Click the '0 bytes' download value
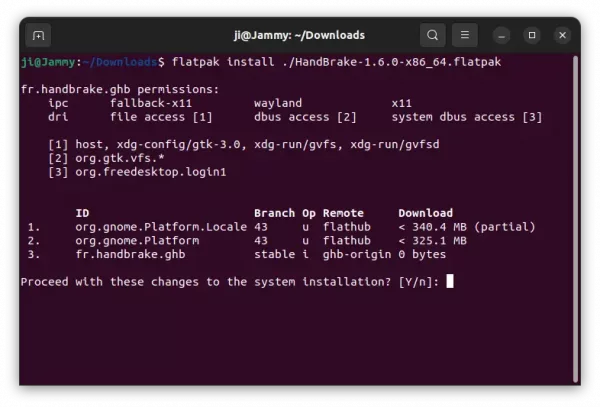The height and width of the screenshot is (407, 600). click(422, 254)
